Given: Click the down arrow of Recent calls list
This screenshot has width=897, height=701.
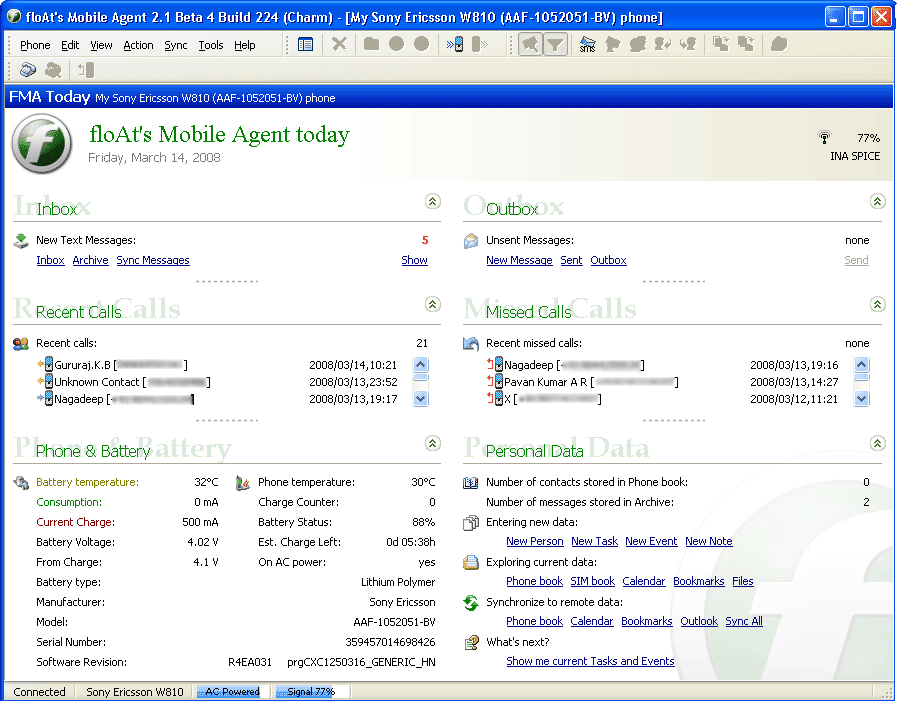Looking at the screenshot, I should pyautogui.click(x=420, y=399).
